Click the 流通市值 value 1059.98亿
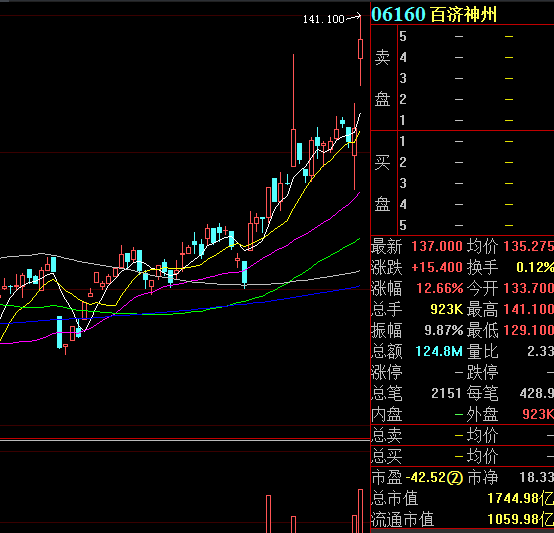The image size is (554, 533). pyautogui.click(x=520, y=520)
